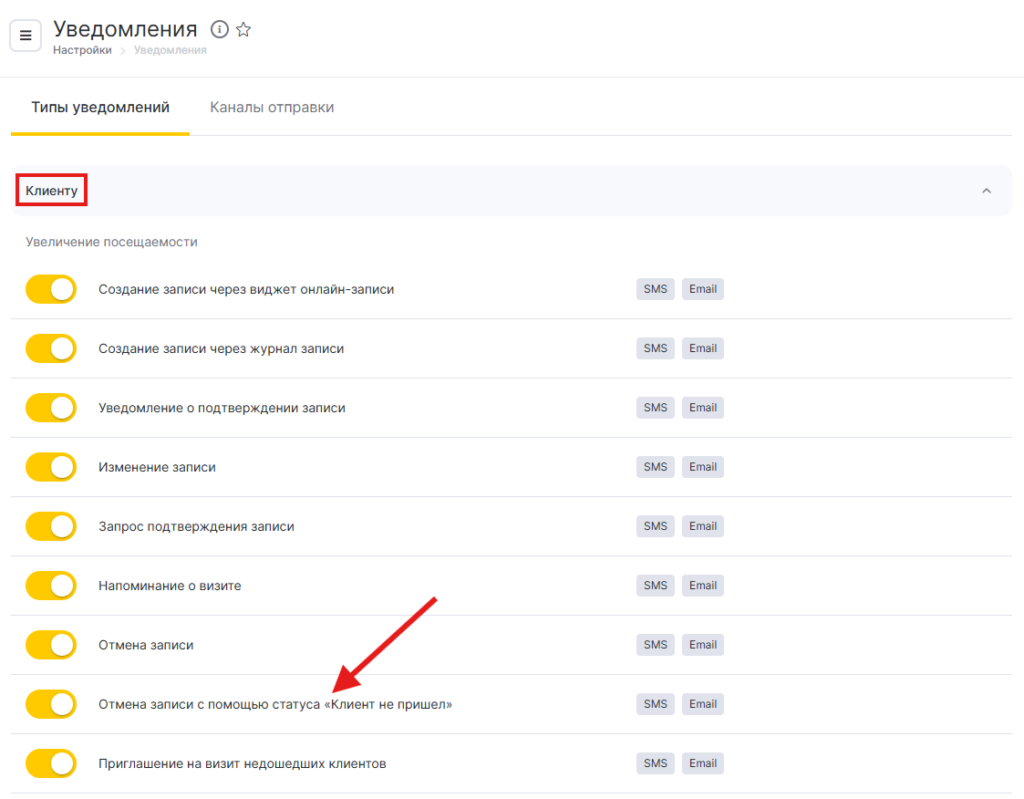The width and height of the screenshot is (1024, 799).
Task: Select the Типы уведомлений tab
Action: [100, 108]
